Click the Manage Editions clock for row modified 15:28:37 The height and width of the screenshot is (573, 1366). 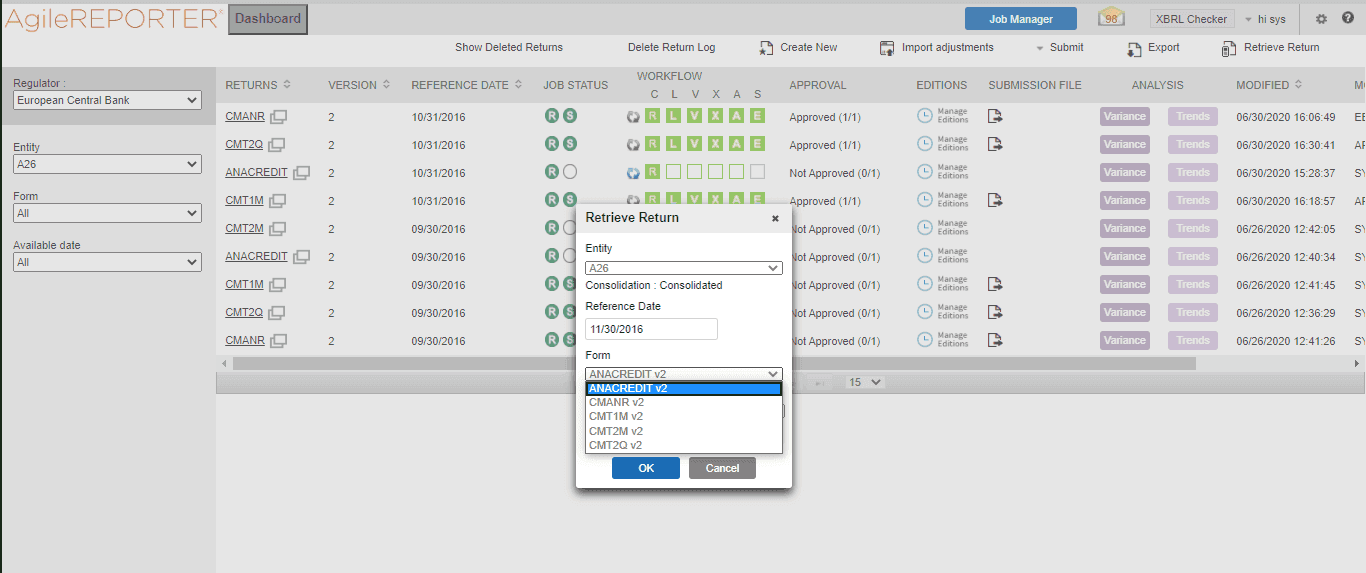coord(925,172)
